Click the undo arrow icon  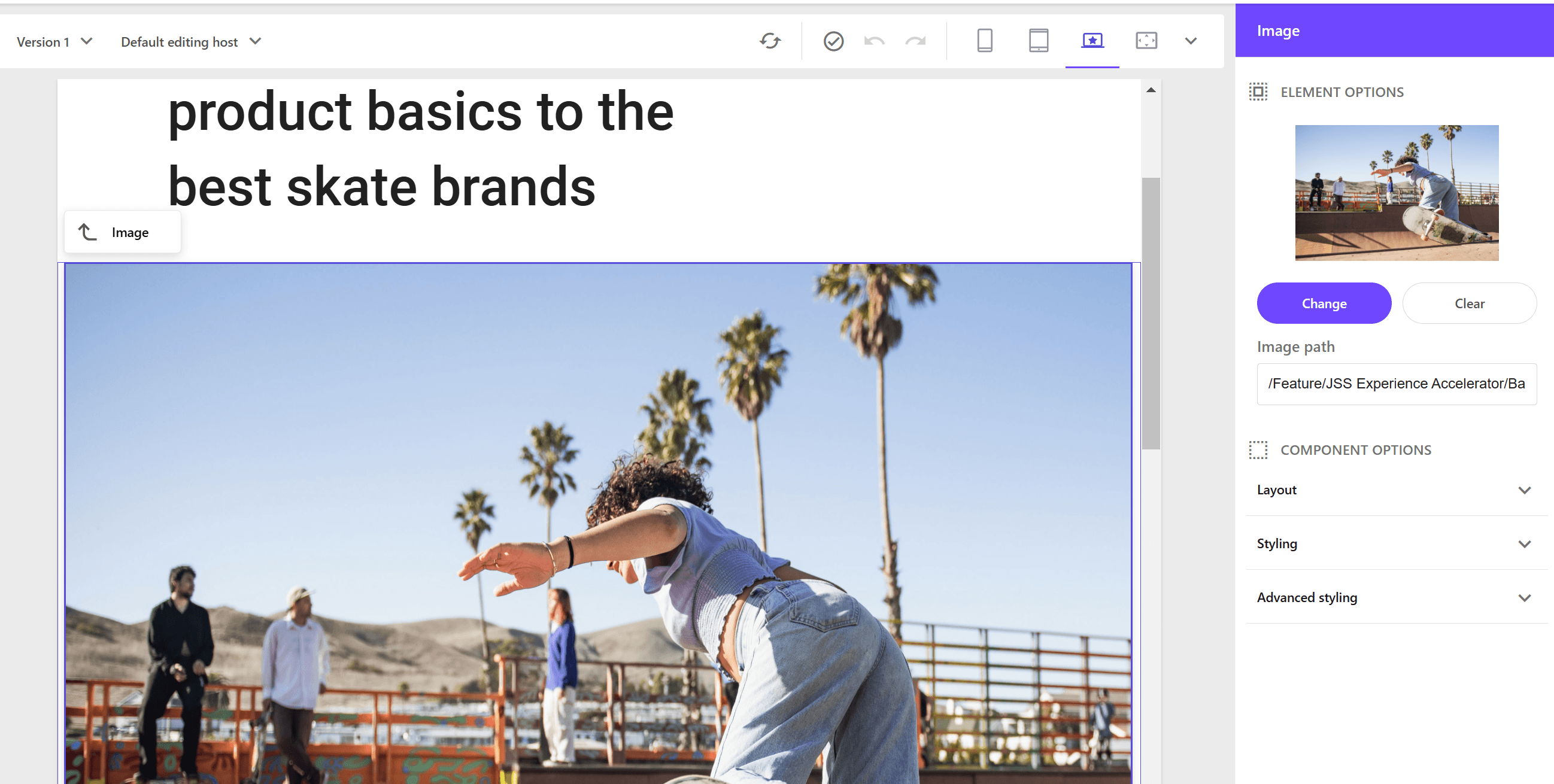(874, 41)
